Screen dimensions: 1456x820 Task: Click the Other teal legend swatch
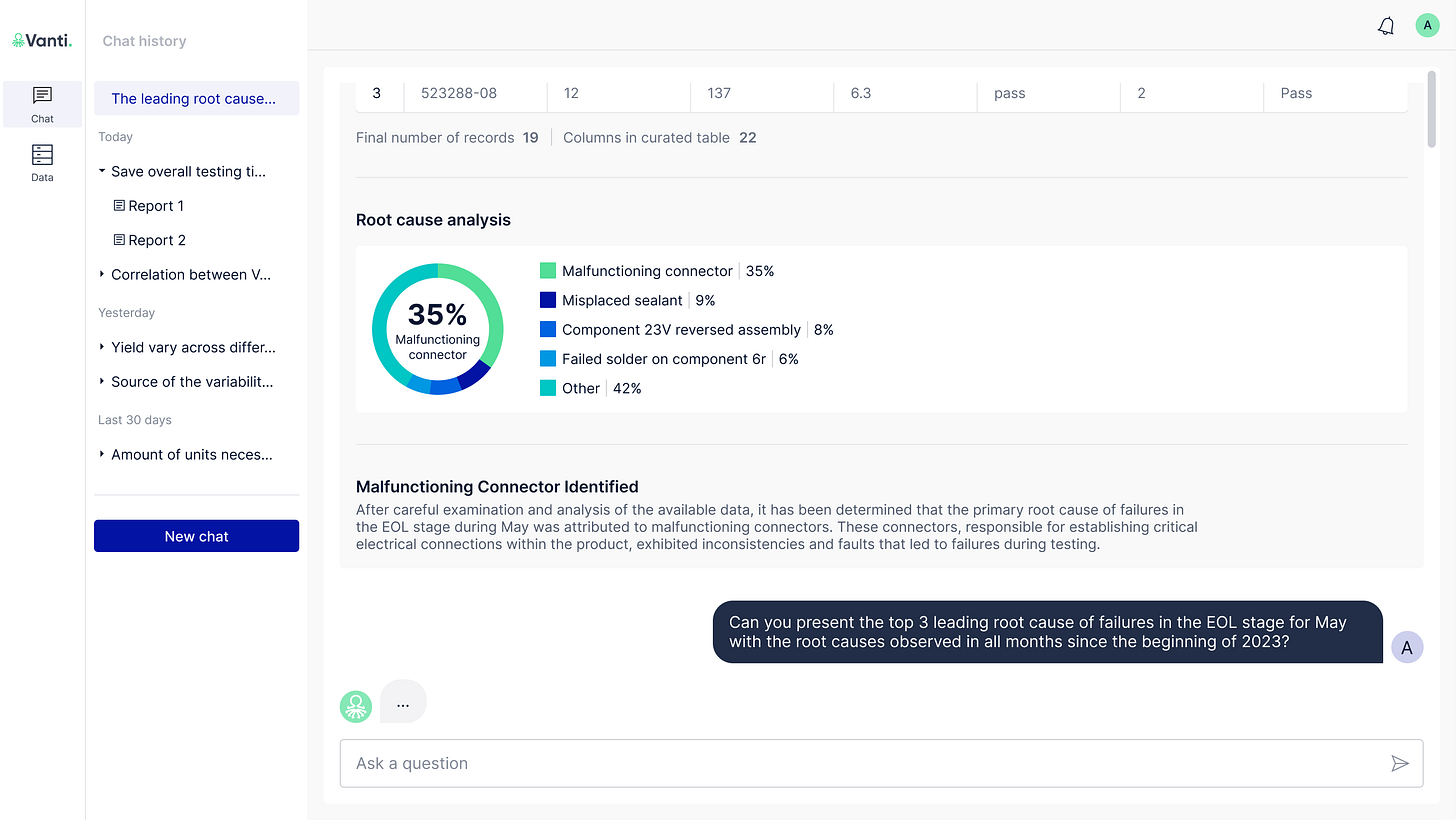click(x=548, y=388)
